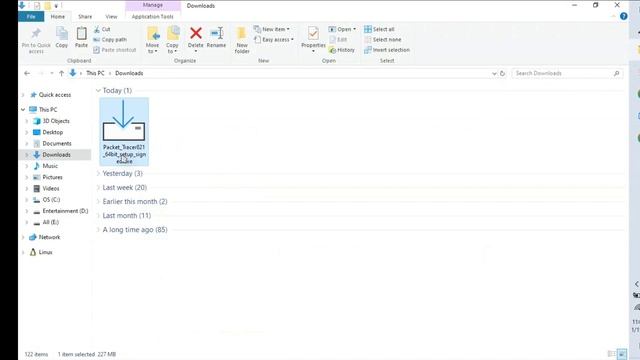Go up one folder level arrow
Image resolution: width=640 pixels, height=360 pixels.
click(61, 73)
